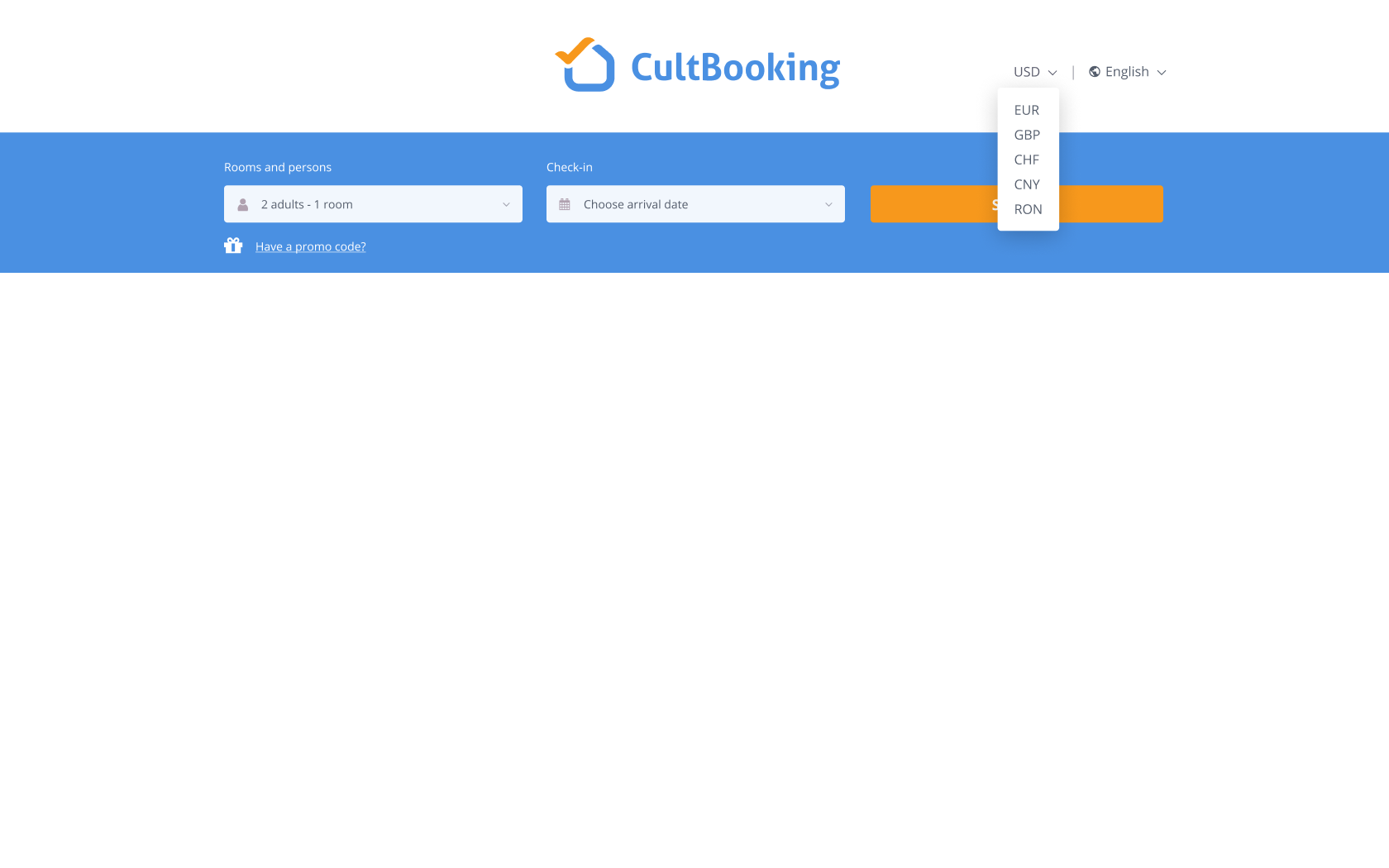Image resolution: width=1389 pixels, height=868 pixels.
Task: Select CNY currency option
Action: click(x=1027, y=184)
